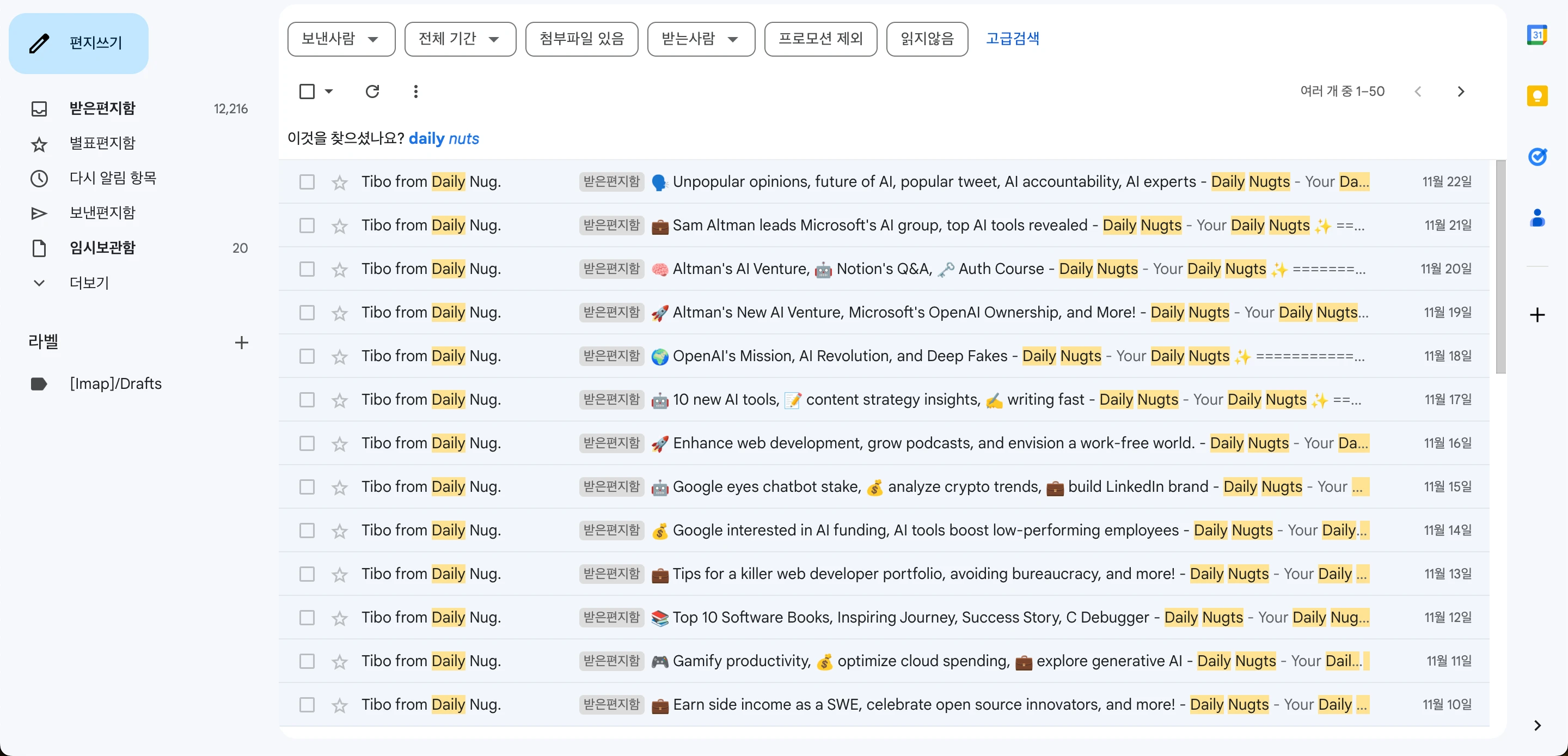This screenshot has height=756, width=1568.
Task: Star the 11월 22일 Unpopular opinions email
Action: [340, 182]
